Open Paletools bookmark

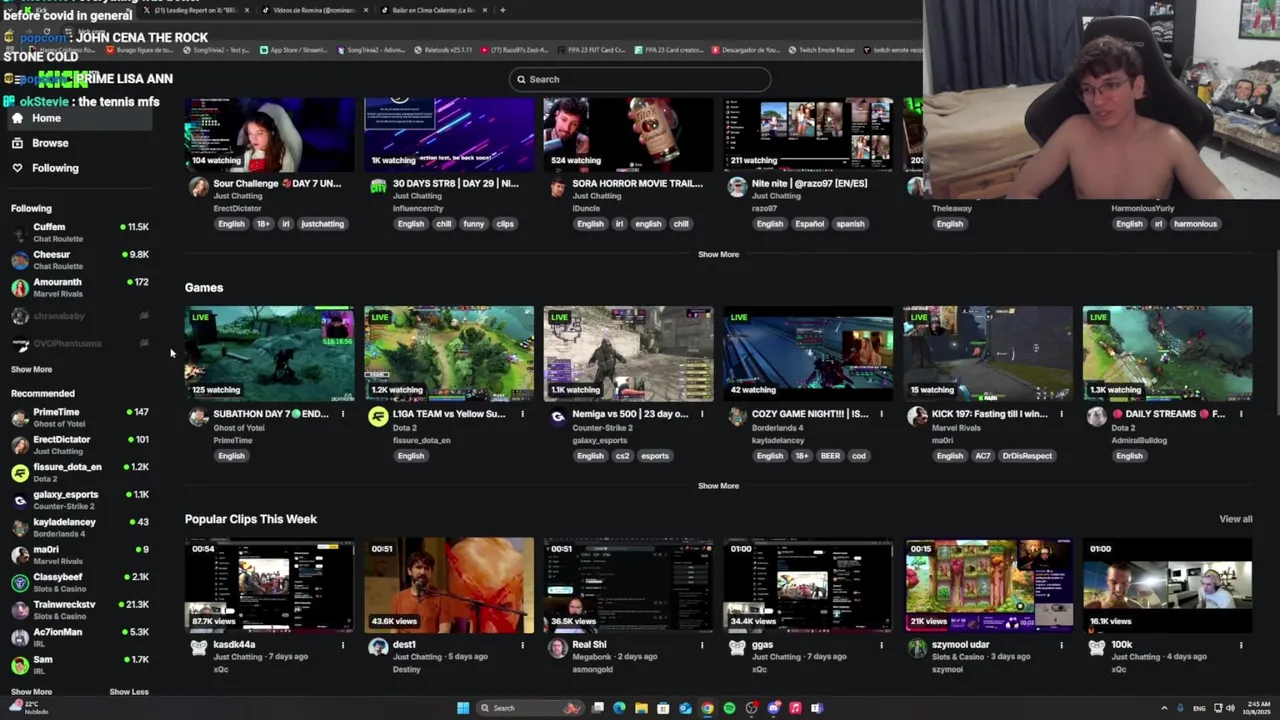tap(443, 50)
